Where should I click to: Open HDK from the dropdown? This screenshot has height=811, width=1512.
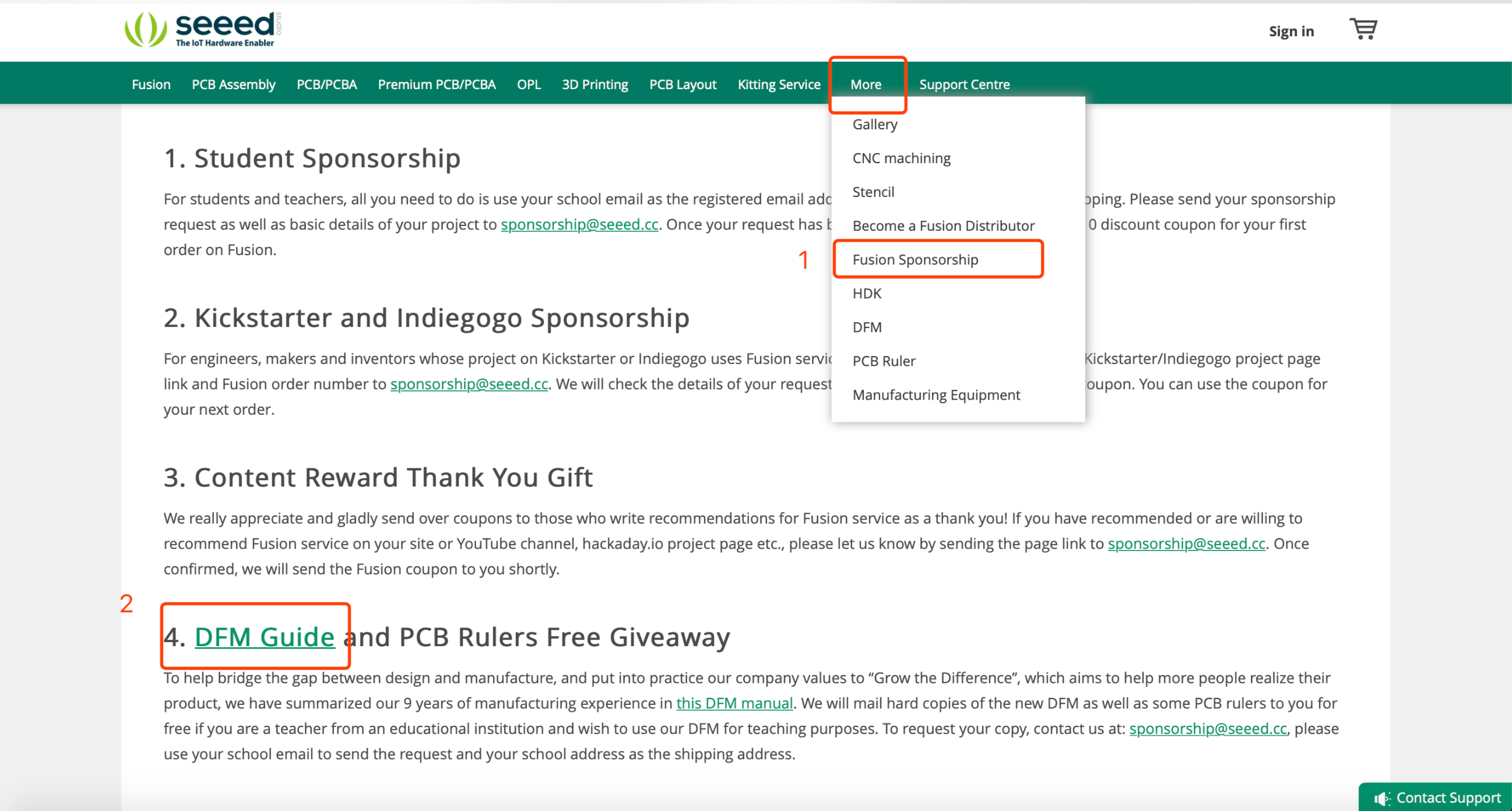point(866,294)
